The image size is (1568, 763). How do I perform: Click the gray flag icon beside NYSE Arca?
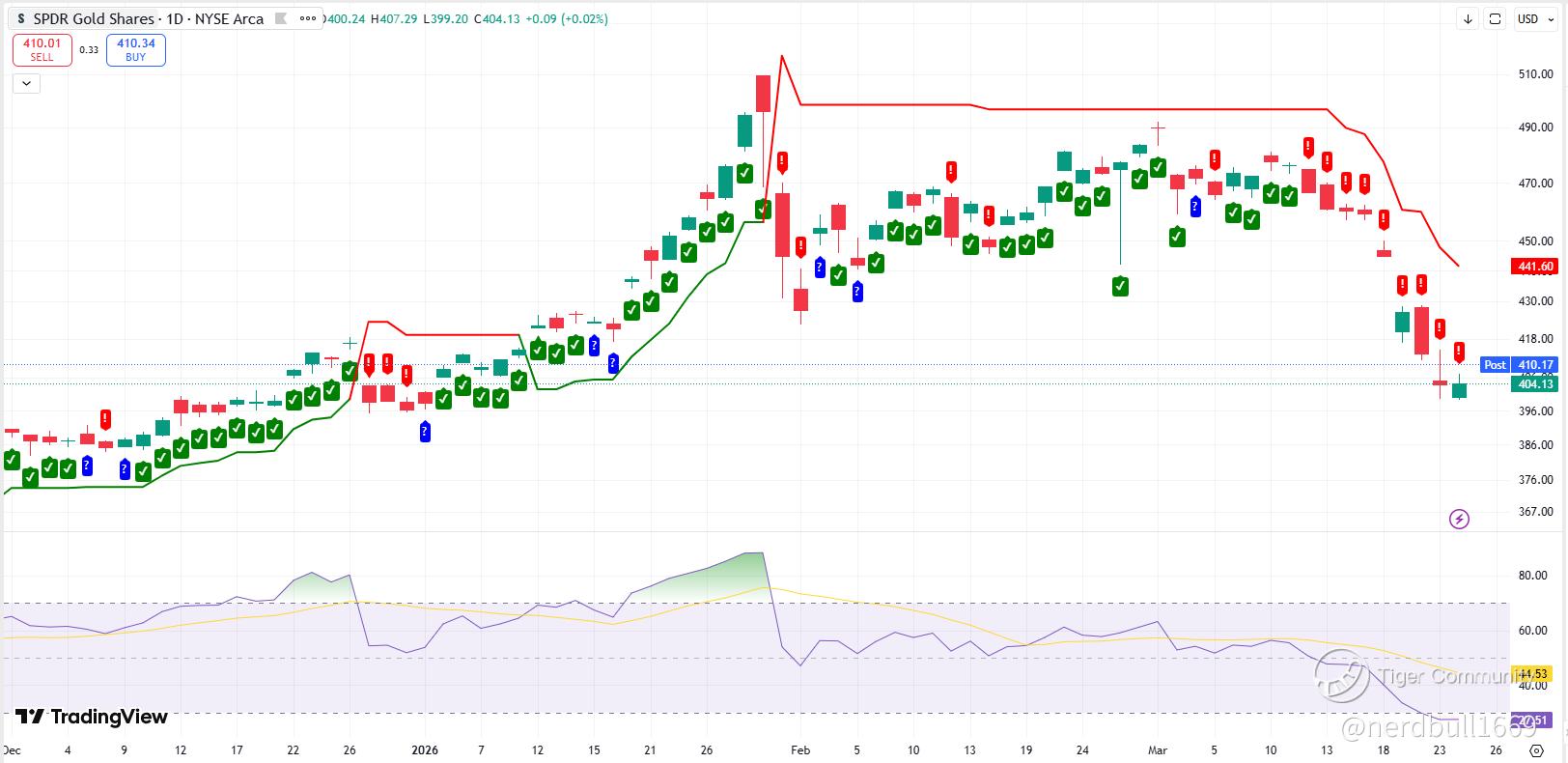(280, 18)
